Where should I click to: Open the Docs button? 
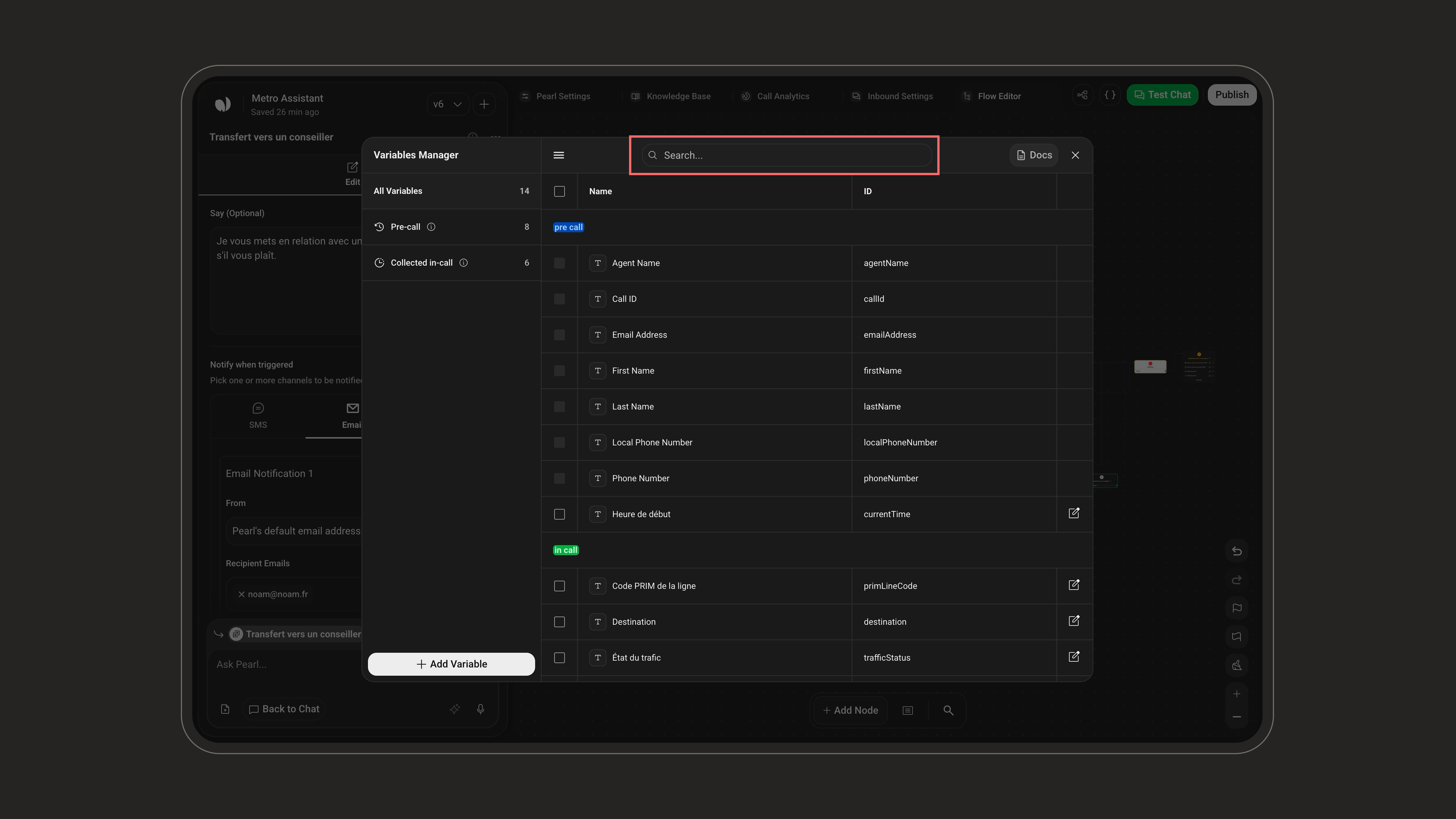click(1034, 155)
